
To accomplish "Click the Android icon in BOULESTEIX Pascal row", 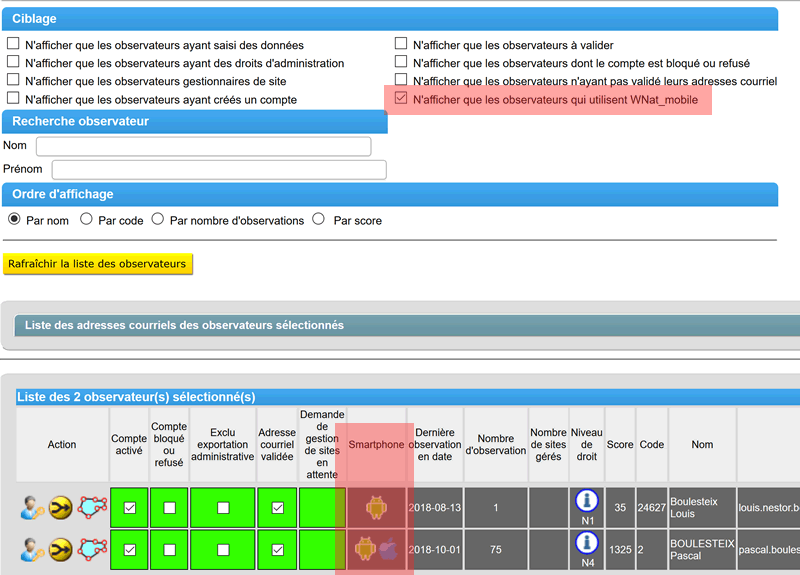I will pyautogui.click(x=365, y=549).
